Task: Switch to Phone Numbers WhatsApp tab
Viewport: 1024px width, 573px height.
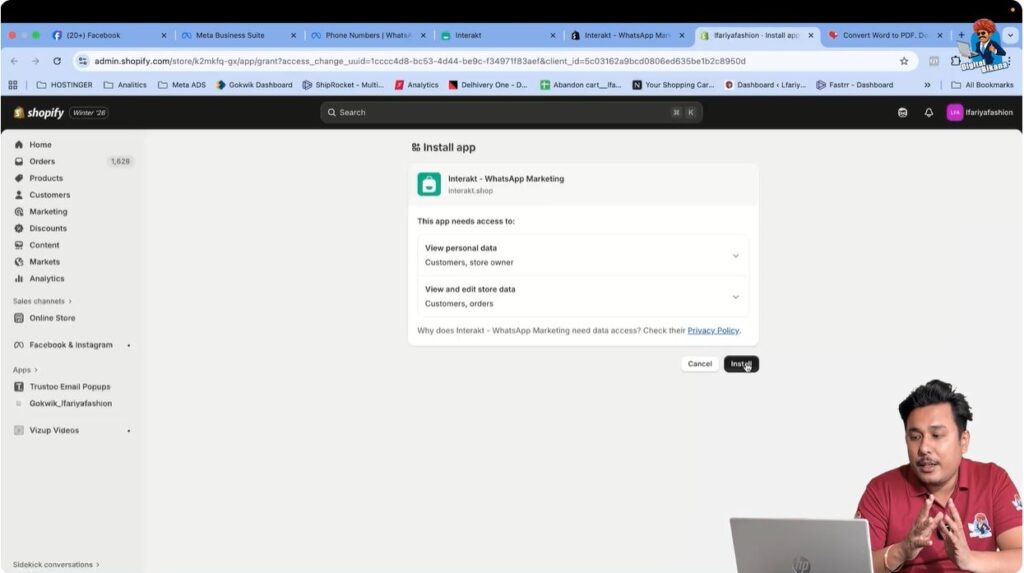Action: [x=368, y=35]
